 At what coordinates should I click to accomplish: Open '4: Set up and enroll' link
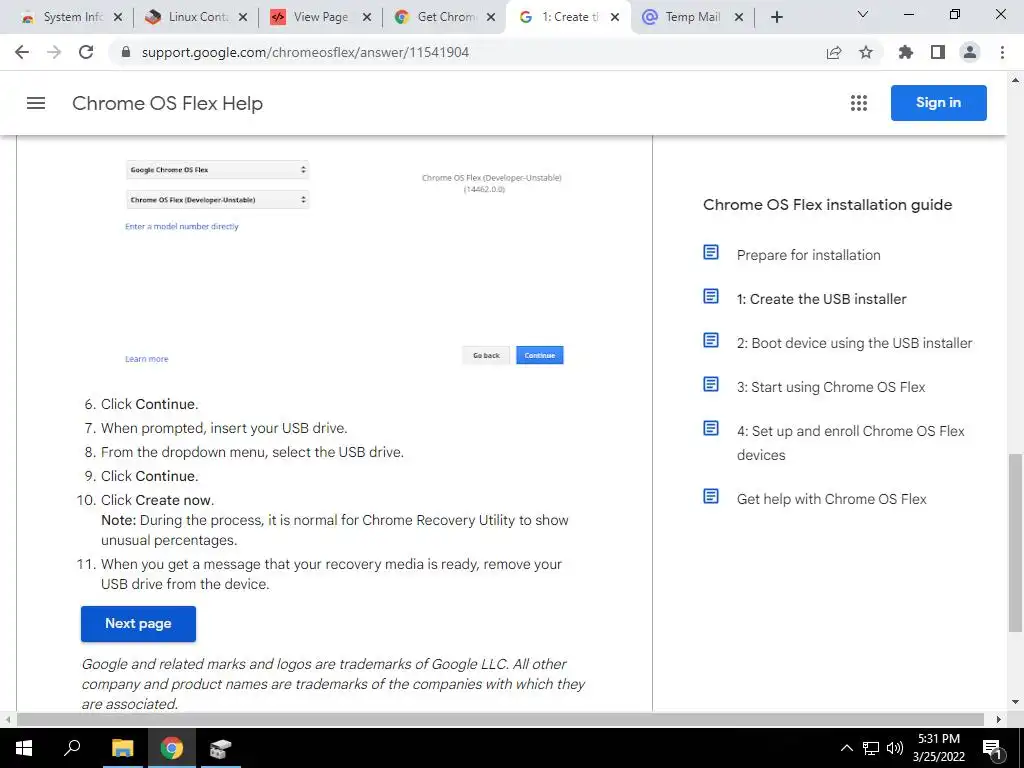tap(850, 443)
